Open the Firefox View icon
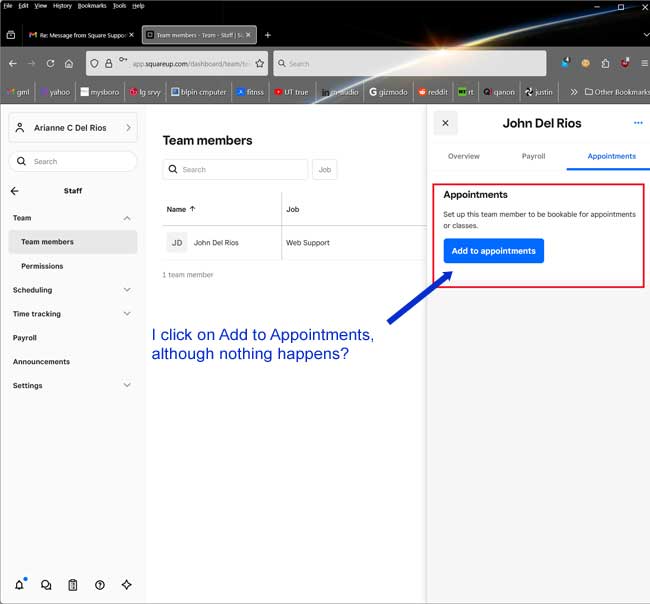Viewport: 650px width, 604px height. point(11,35)
